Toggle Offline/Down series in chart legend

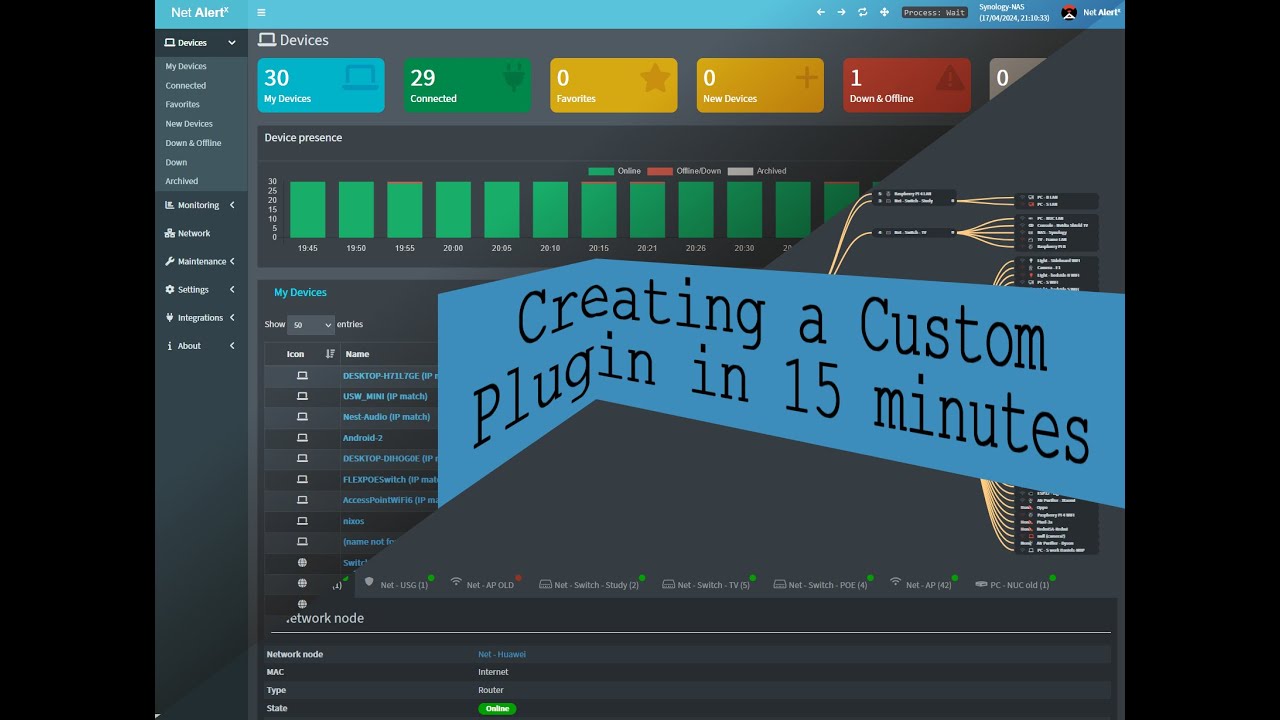click(684, 171)
